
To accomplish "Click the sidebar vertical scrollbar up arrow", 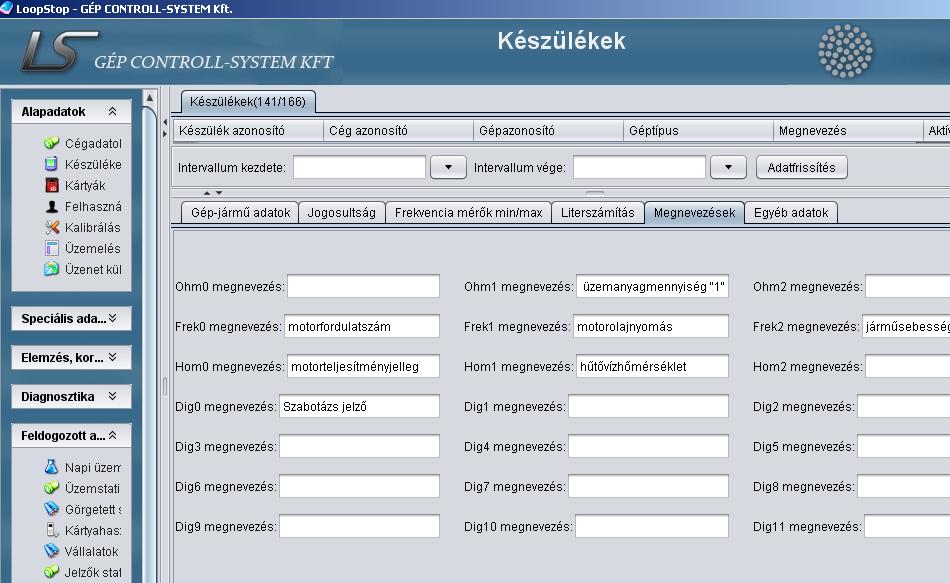I will (x=150, y=98).
